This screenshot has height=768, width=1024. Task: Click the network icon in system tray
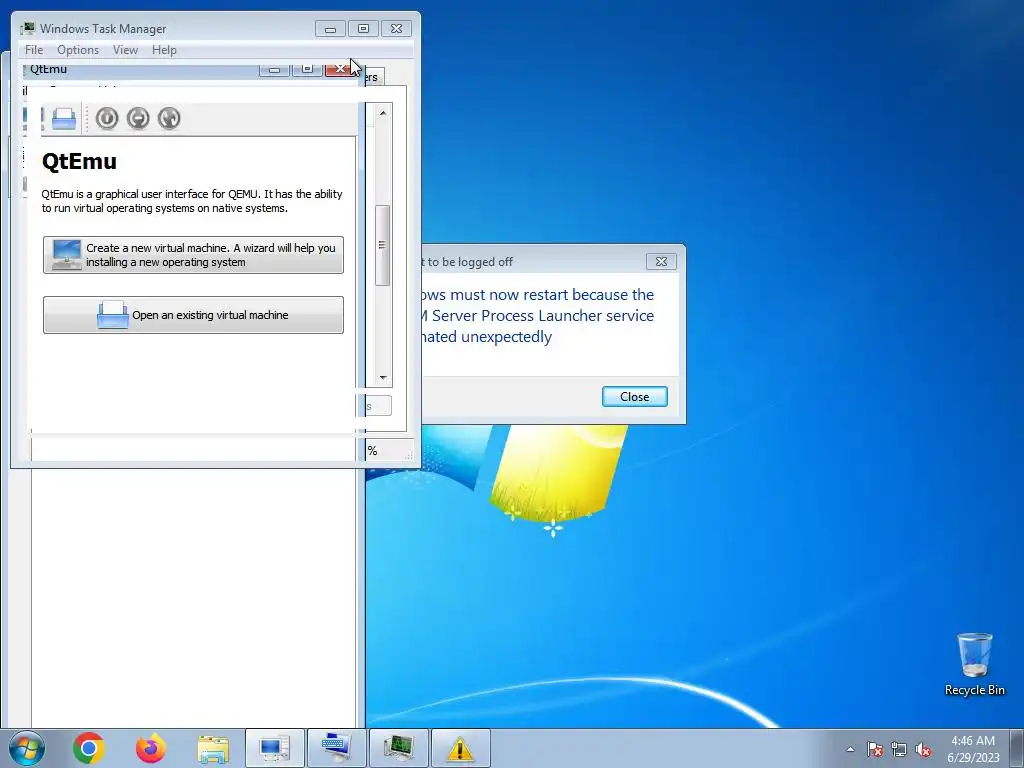point(899,749)
